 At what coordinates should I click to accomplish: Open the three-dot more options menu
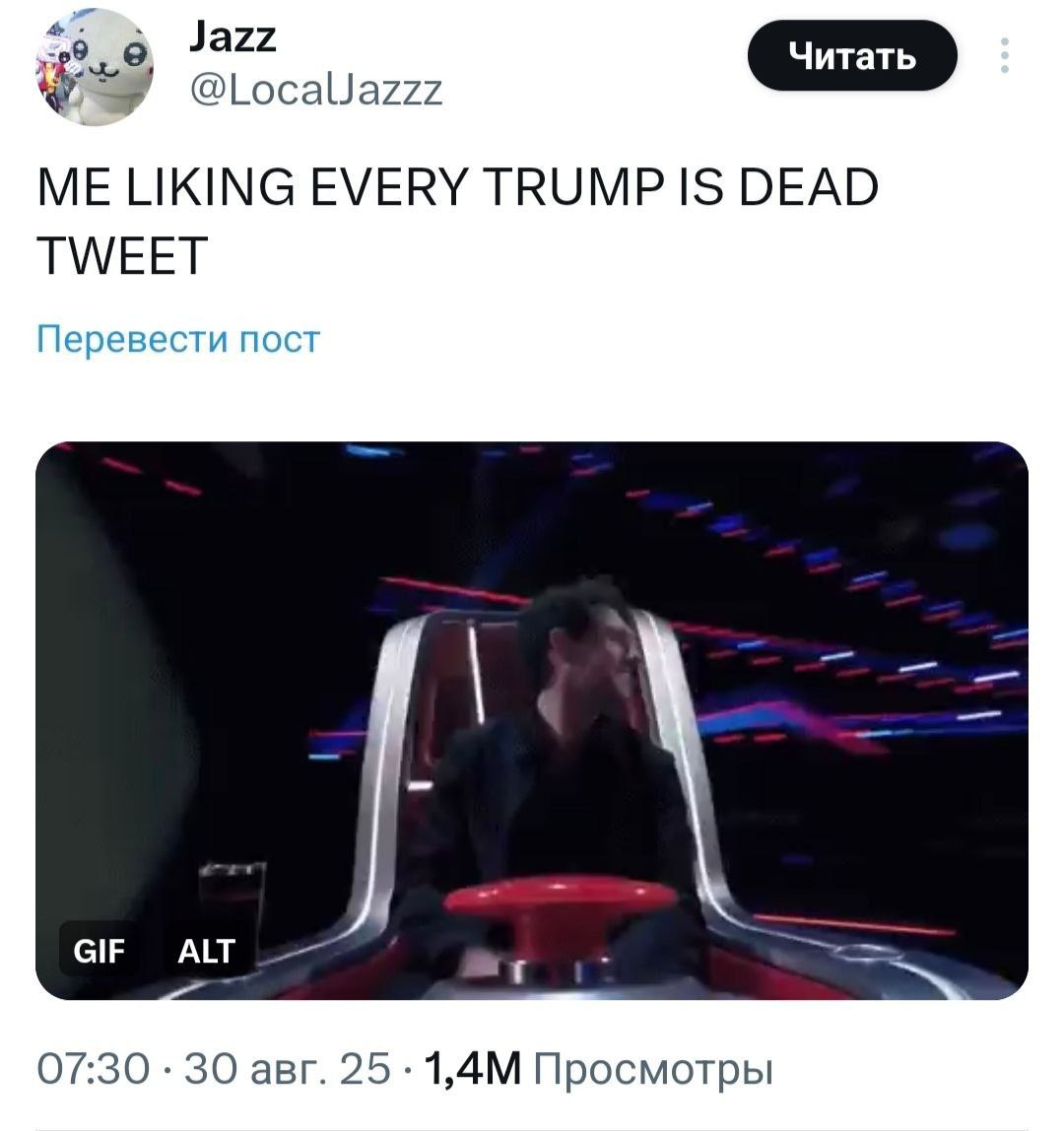click(x=1004, y=55)
